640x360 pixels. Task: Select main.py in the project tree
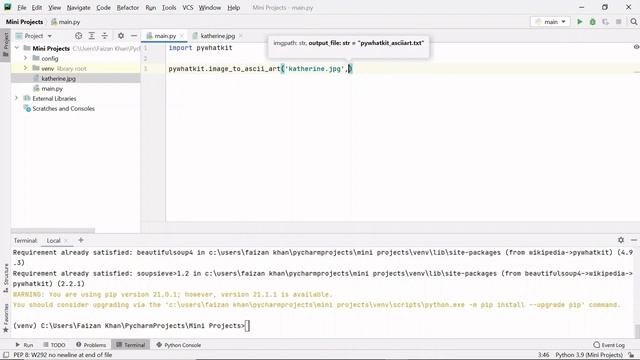52,89
